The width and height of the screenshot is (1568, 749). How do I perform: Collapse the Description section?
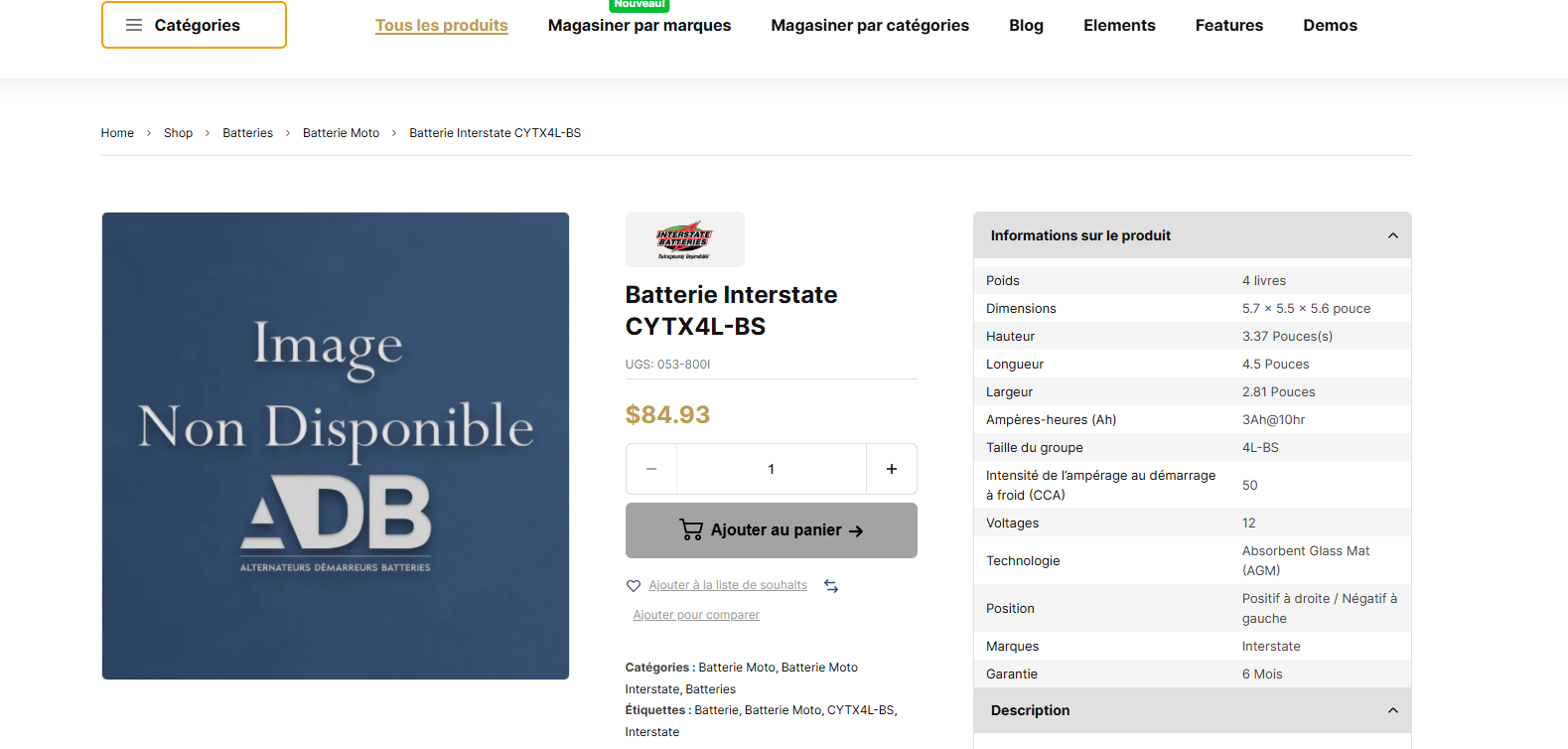click(x=1193, y=710)
